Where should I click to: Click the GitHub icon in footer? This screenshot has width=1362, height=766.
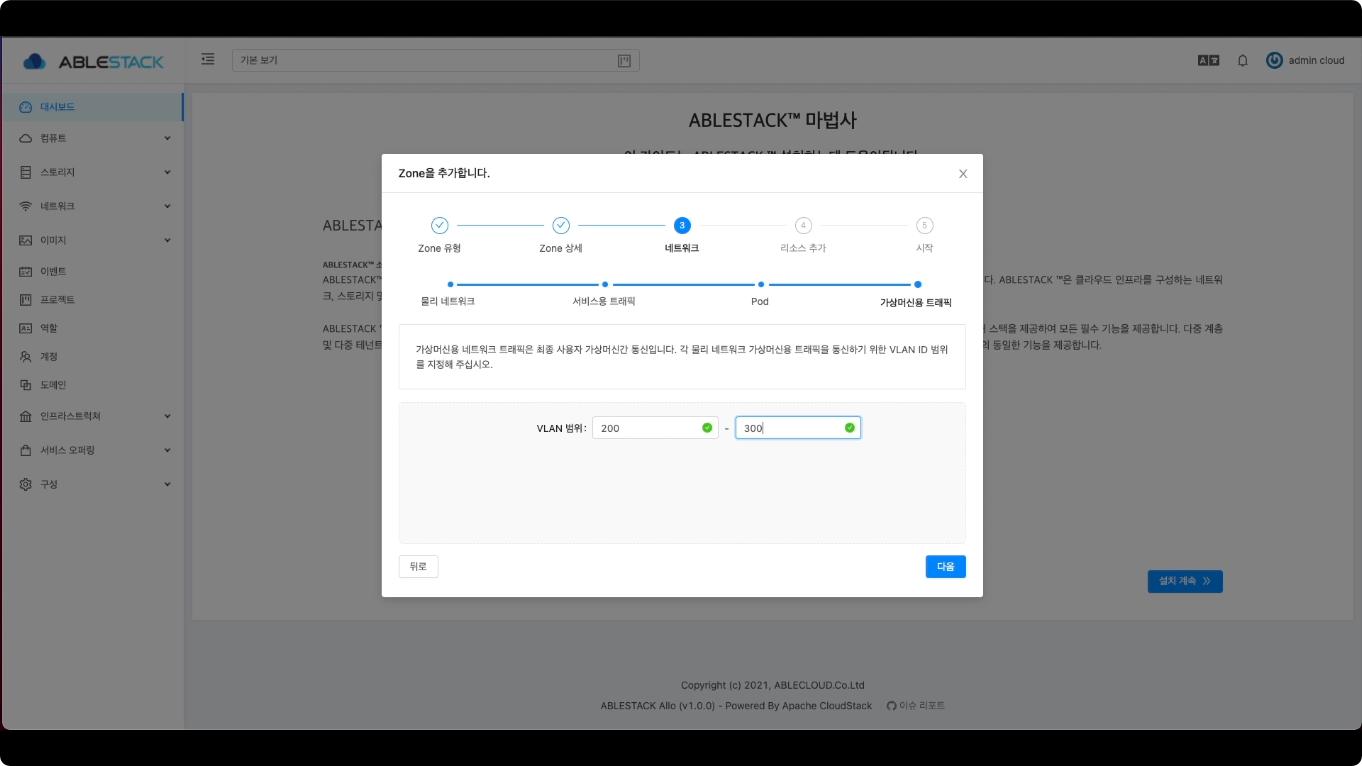pyautogui.click(x=892, y=705)
